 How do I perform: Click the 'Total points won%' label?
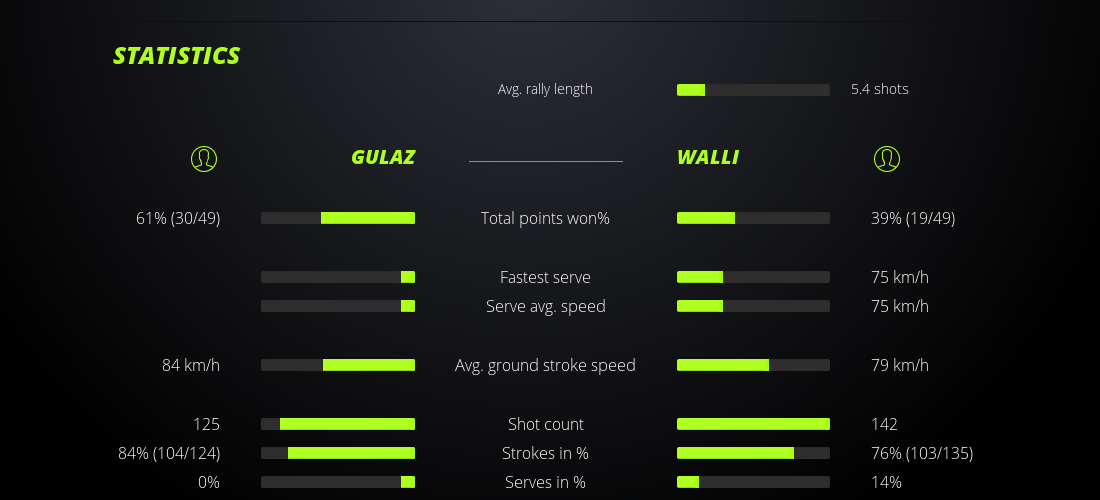point(545,218)
